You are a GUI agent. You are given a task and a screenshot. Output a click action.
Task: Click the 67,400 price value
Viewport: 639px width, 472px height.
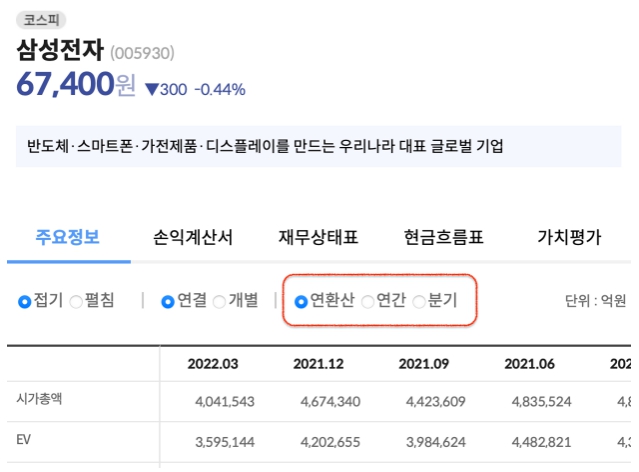tap(65, 84)
